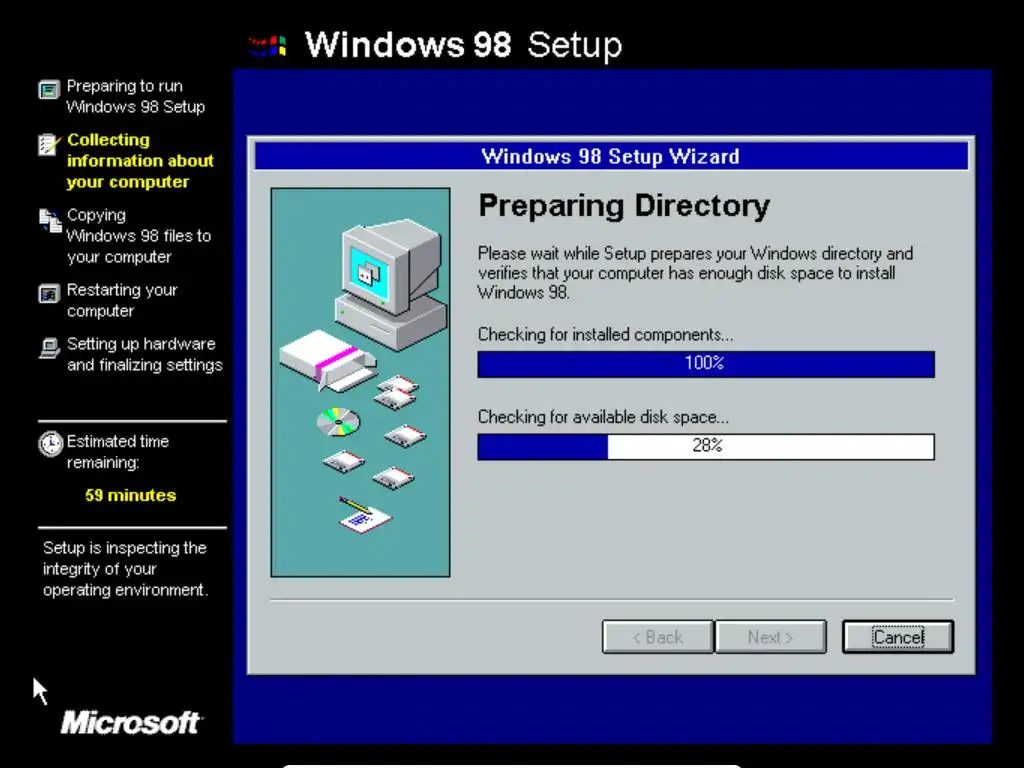Click the '59 minutes' remaining time text
Screen dimensions: 1024x768
click(x=131, y=495)
